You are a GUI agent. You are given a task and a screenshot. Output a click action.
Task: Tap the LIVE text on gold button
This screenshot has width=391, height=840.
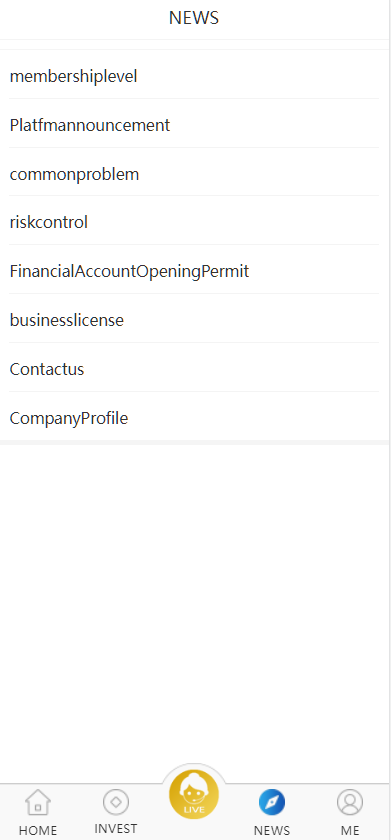click(194, 809)
